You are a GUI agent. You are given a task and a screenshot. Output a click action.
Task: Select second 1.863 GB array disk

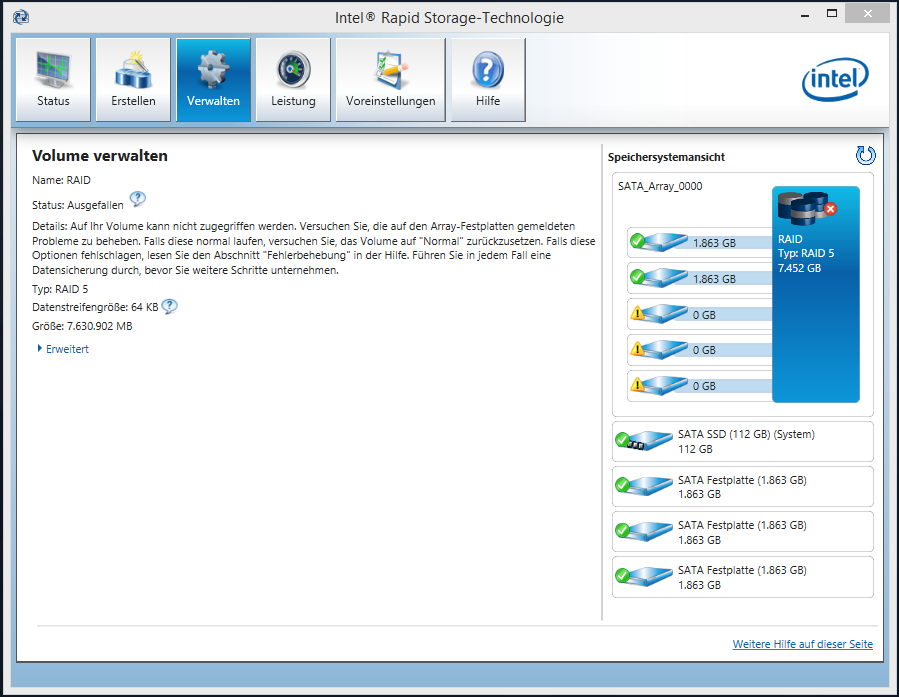[700, 279]
